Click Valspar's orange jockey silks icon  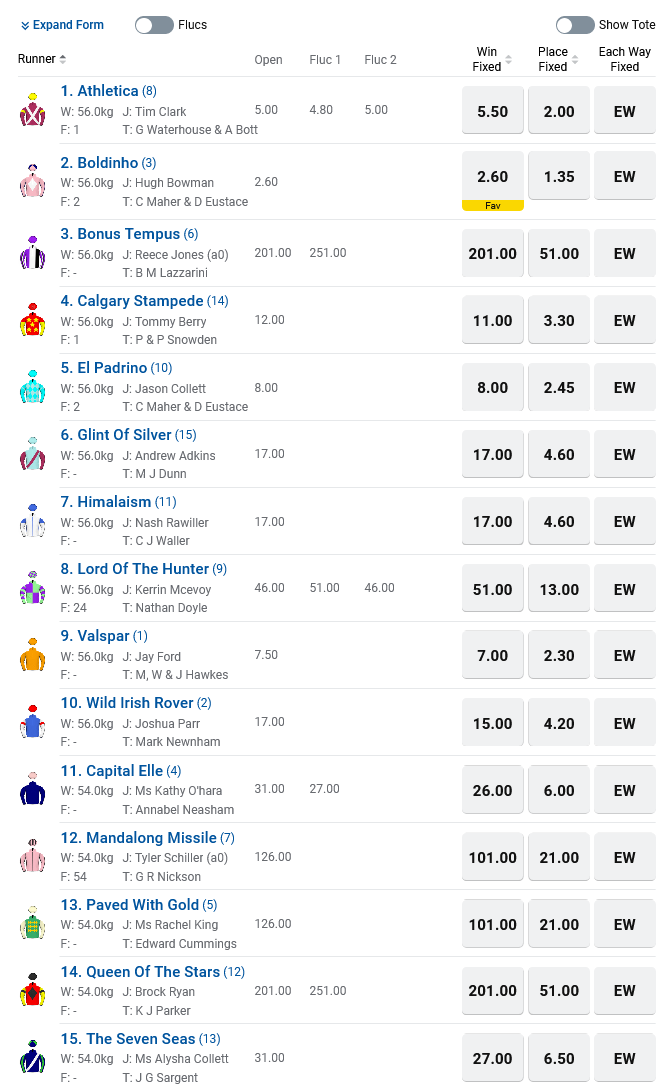point(33,655)
